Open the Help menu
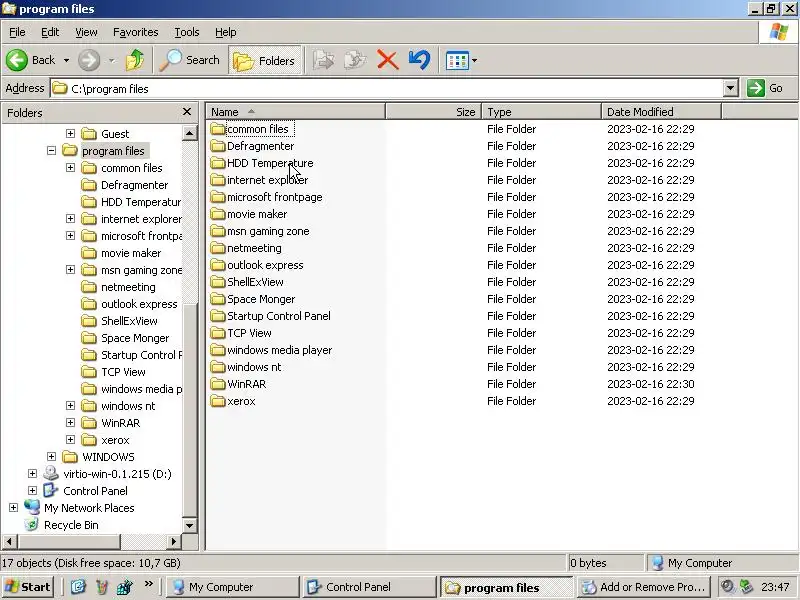The width and height of the screenshot is (800, 600). tap(225, 32)
